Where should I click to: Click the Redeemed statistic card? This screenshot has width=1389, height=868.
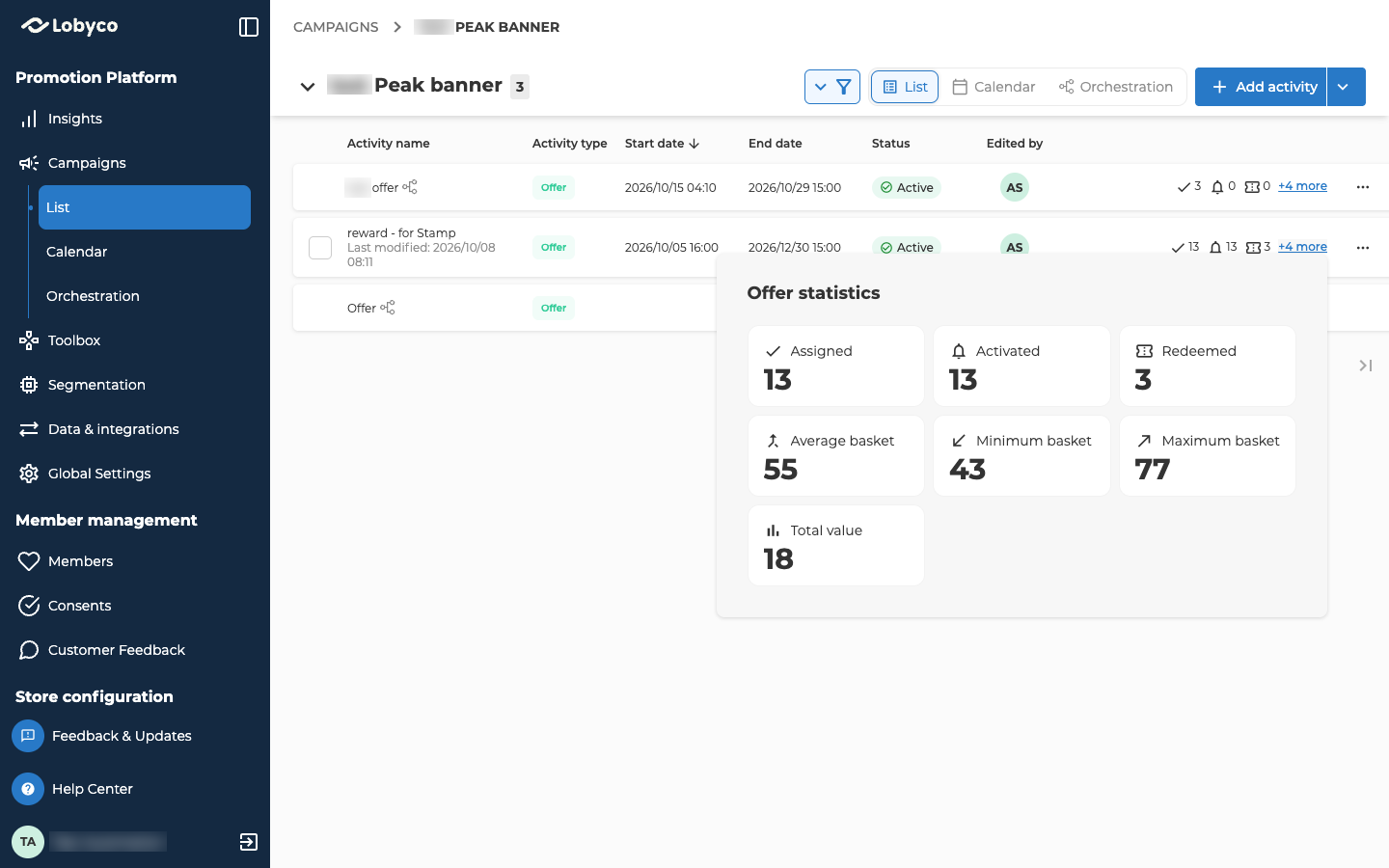tap(1208, 366)
